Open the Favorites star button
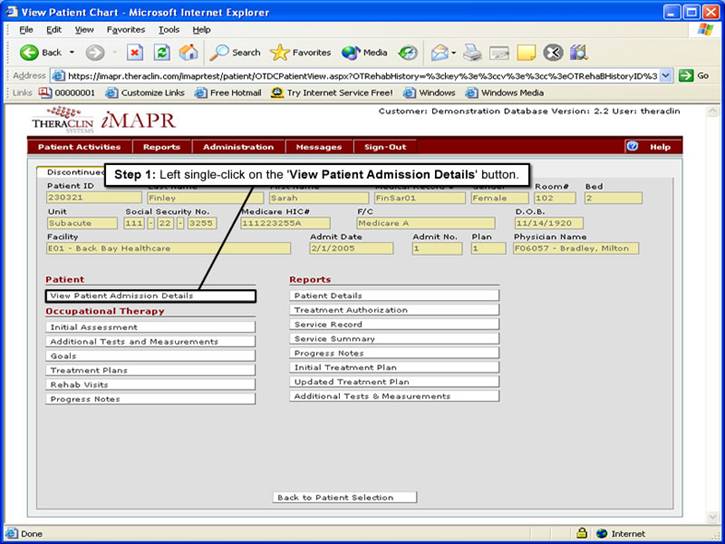Screen dimensions: 725x544 coord(301,52)
